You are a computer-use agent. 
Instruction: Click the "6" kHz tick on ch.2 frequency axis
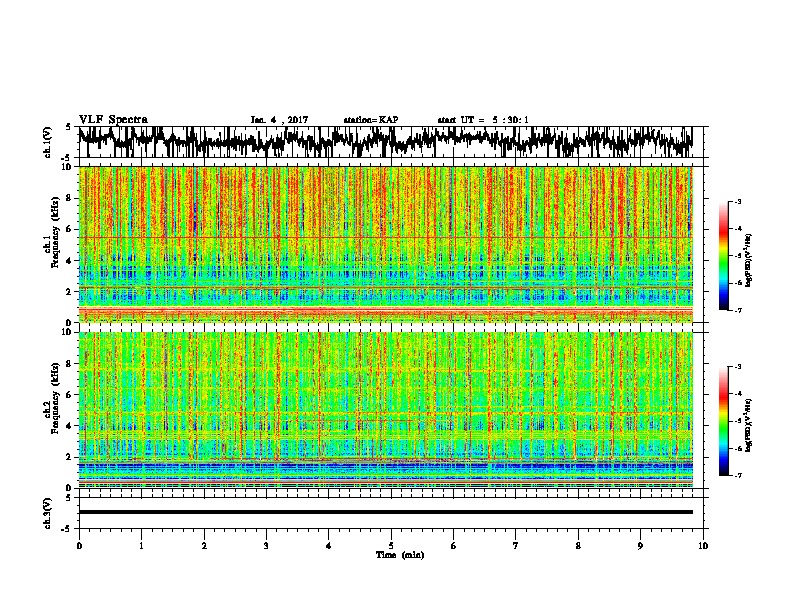pyautogui.click(x=70, y=395)
